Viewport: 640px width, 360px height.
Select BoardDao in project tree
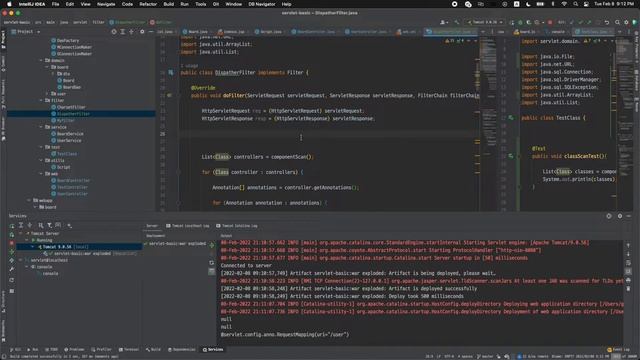[x=69, y=87]
